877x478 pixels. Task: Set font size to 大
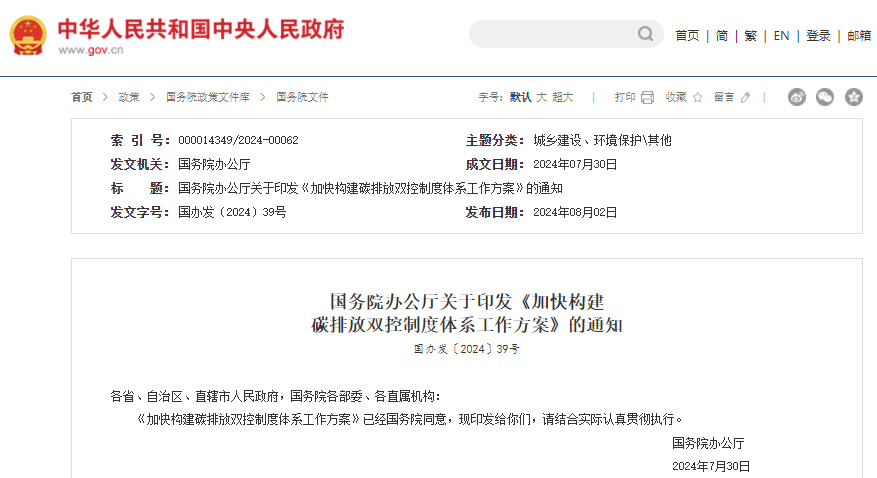coord(541,97)
